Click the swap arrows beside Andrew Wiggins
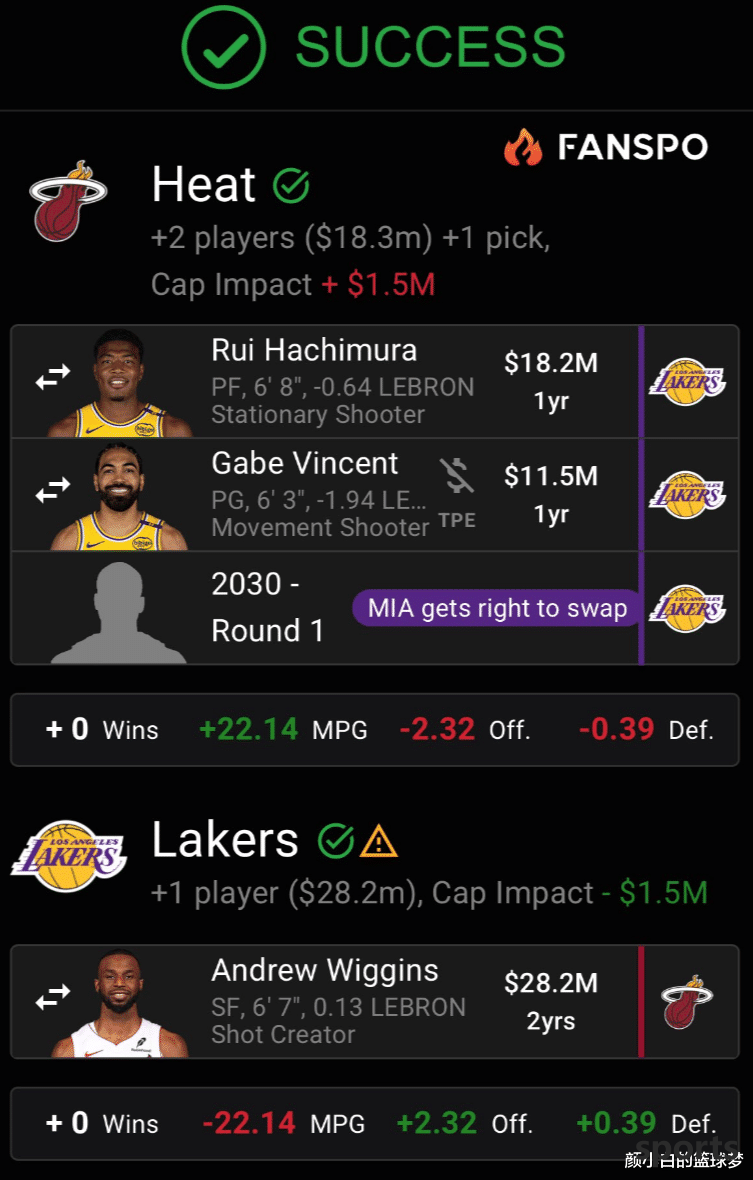753x1180 pixels. click(x=53, y=995)
